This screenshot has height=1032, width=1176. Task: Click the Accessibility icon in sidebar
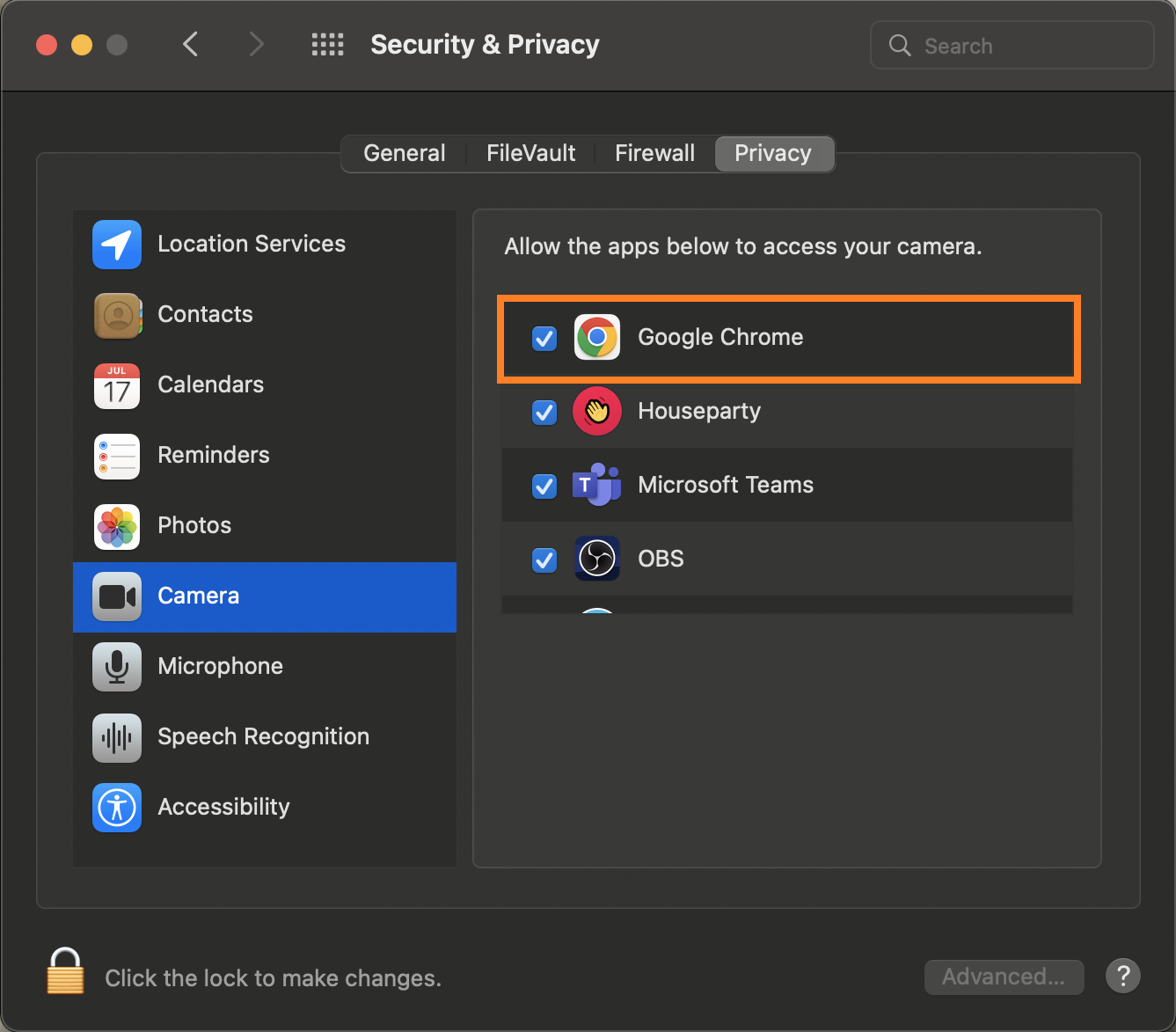117,808
